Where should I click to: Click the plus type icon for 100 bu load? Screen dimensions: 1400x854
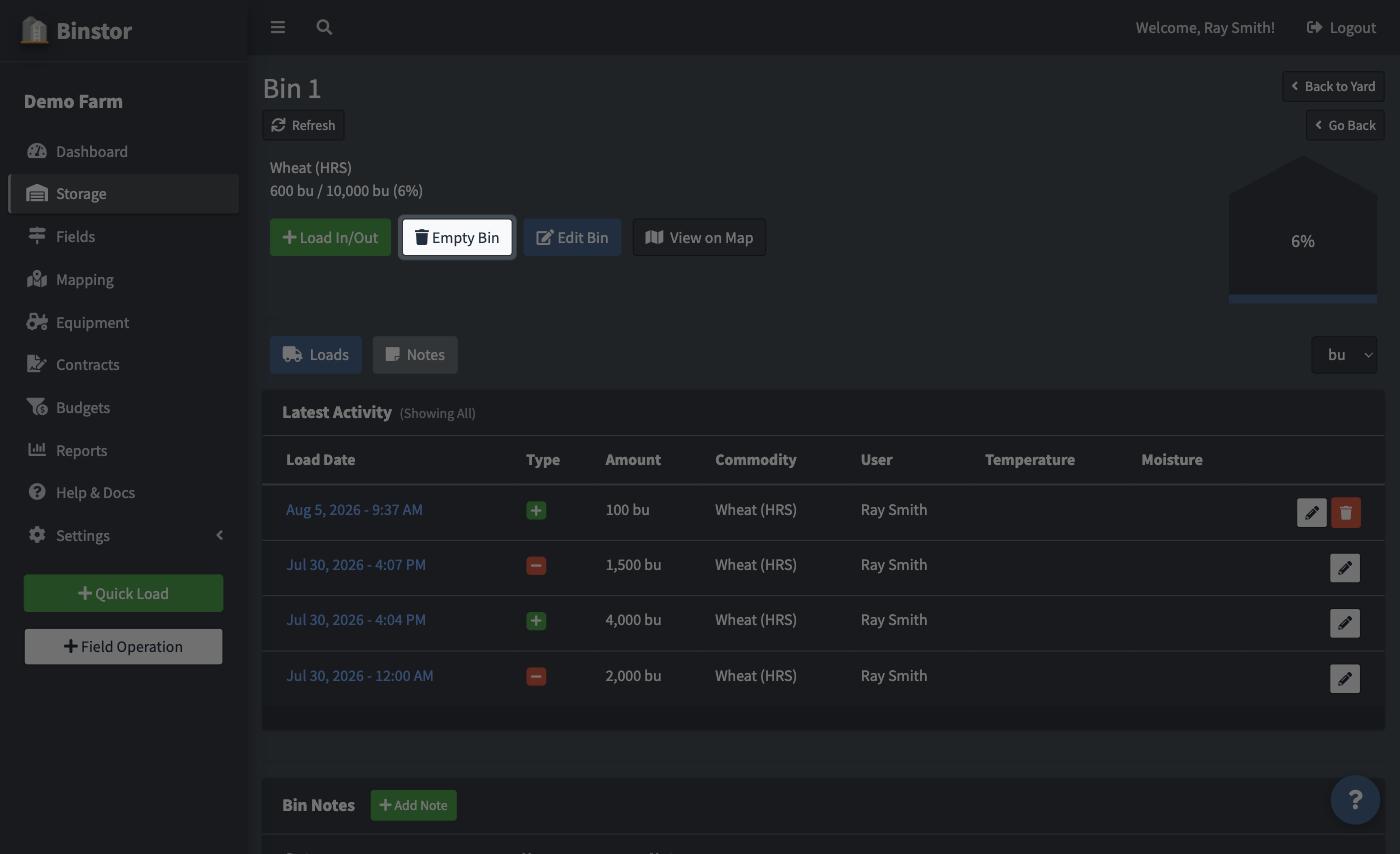click(536, 510)
